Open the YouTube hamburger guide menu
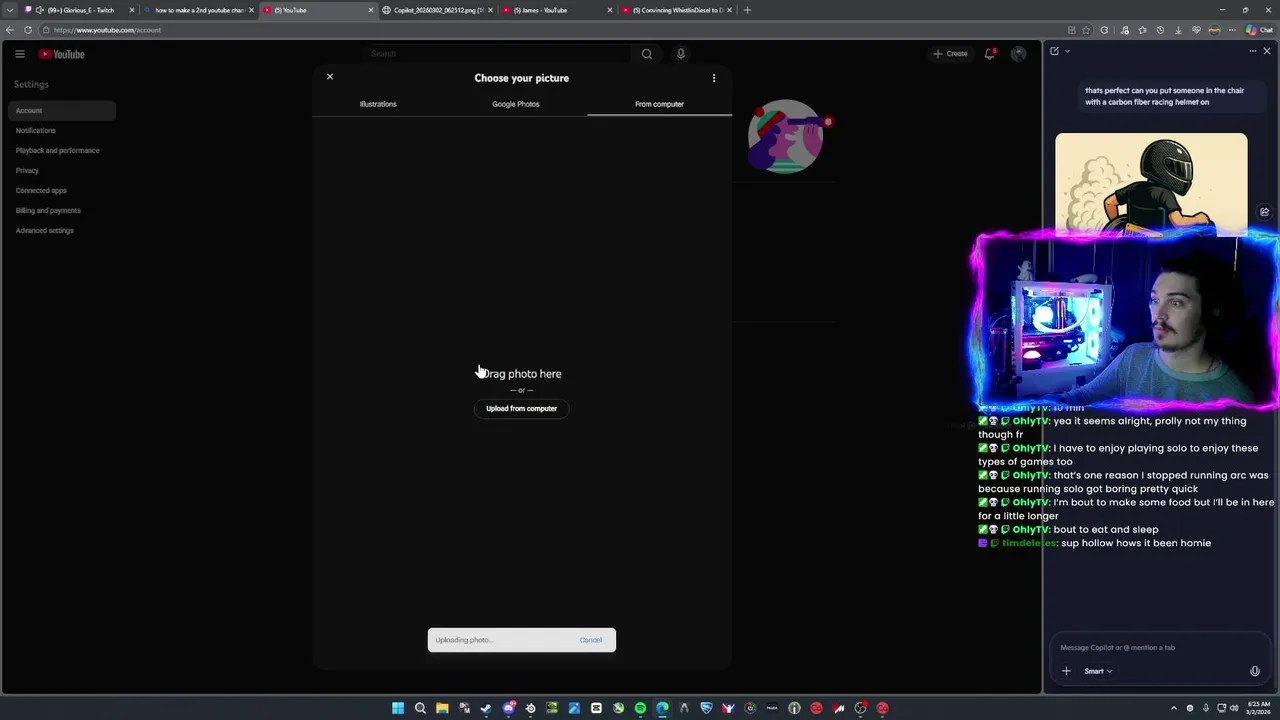Viewport: 1280px width, 720px height. click(19, 54)
